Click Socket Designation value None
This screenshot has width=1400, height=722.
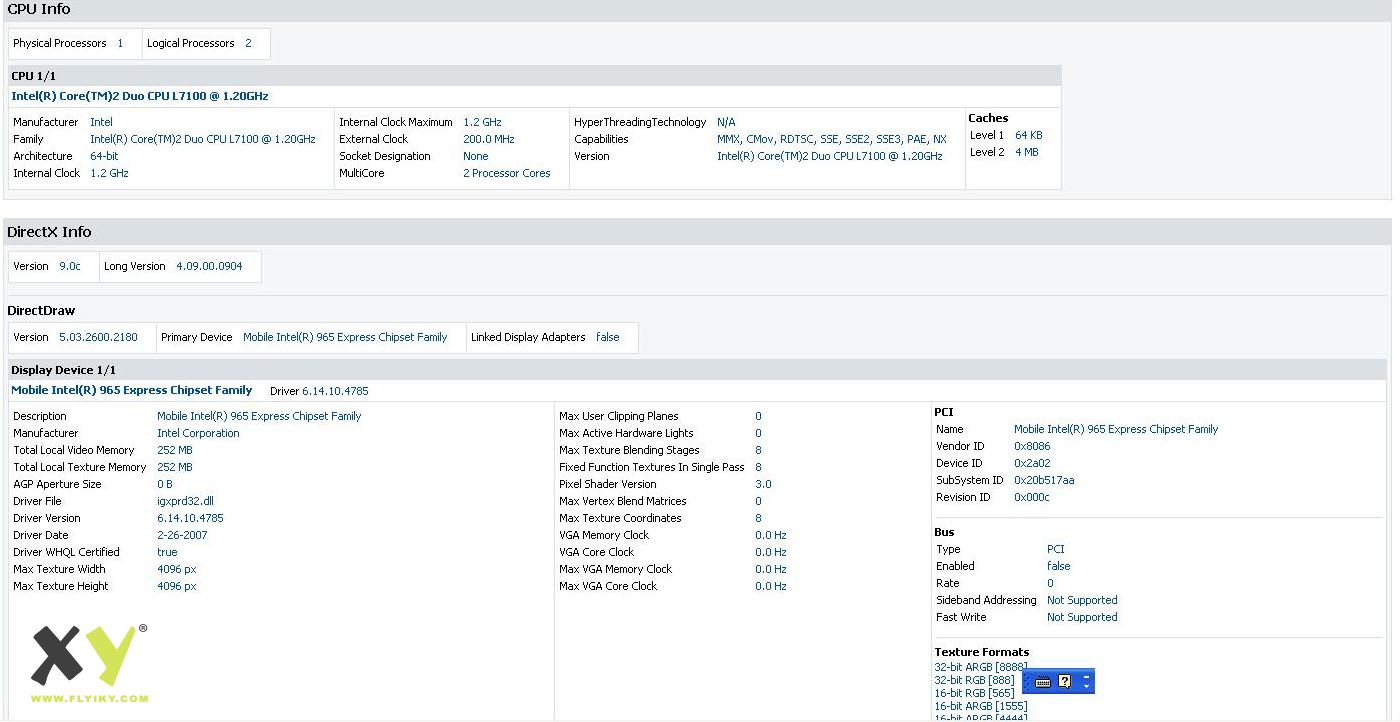[x=476, y=156]
